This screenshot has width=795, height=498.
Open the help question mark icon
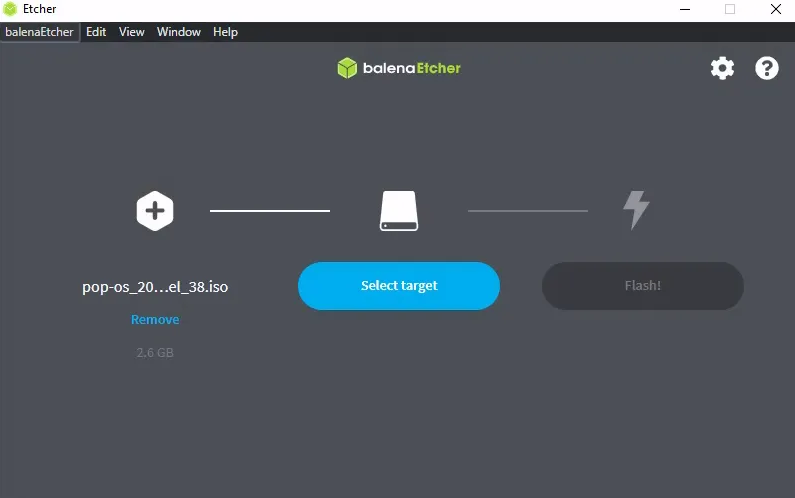pos(767,68)
